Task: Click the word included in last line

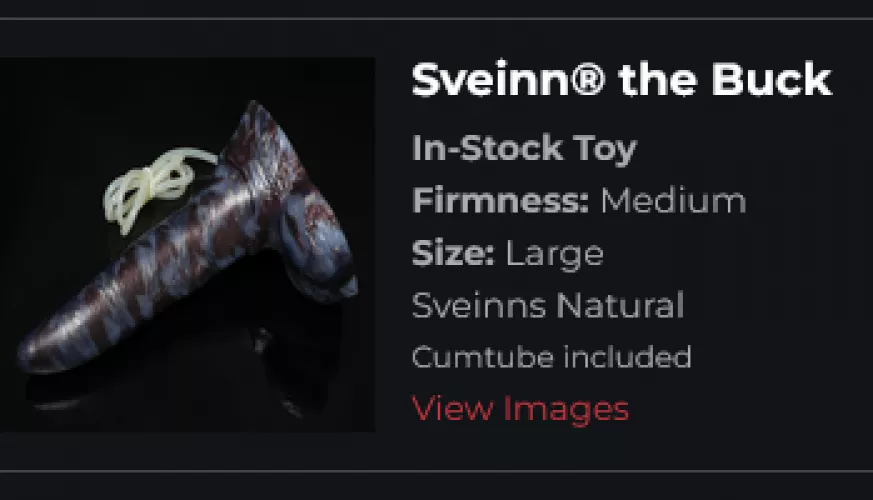Action: (x=627, y=357)
